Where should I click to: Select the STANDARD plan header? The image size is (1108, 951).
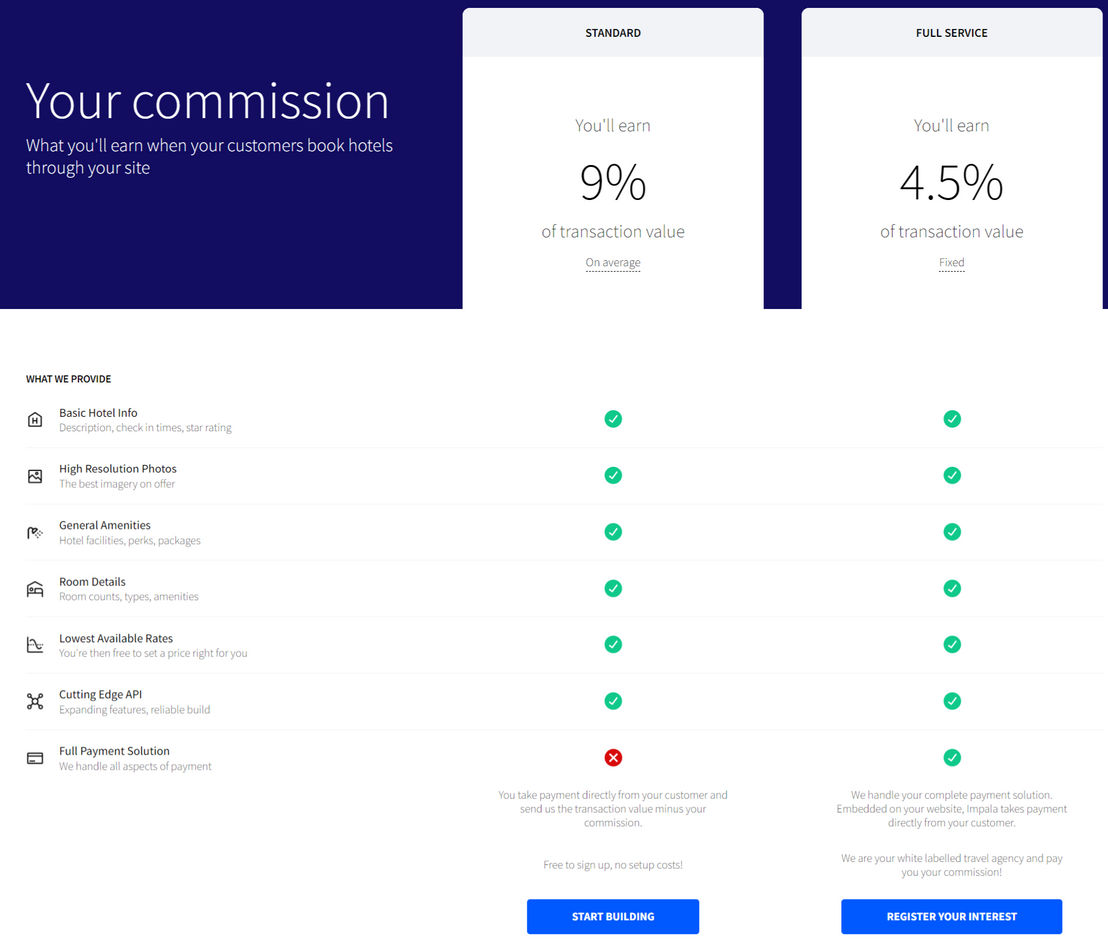[x=613, y=33]
